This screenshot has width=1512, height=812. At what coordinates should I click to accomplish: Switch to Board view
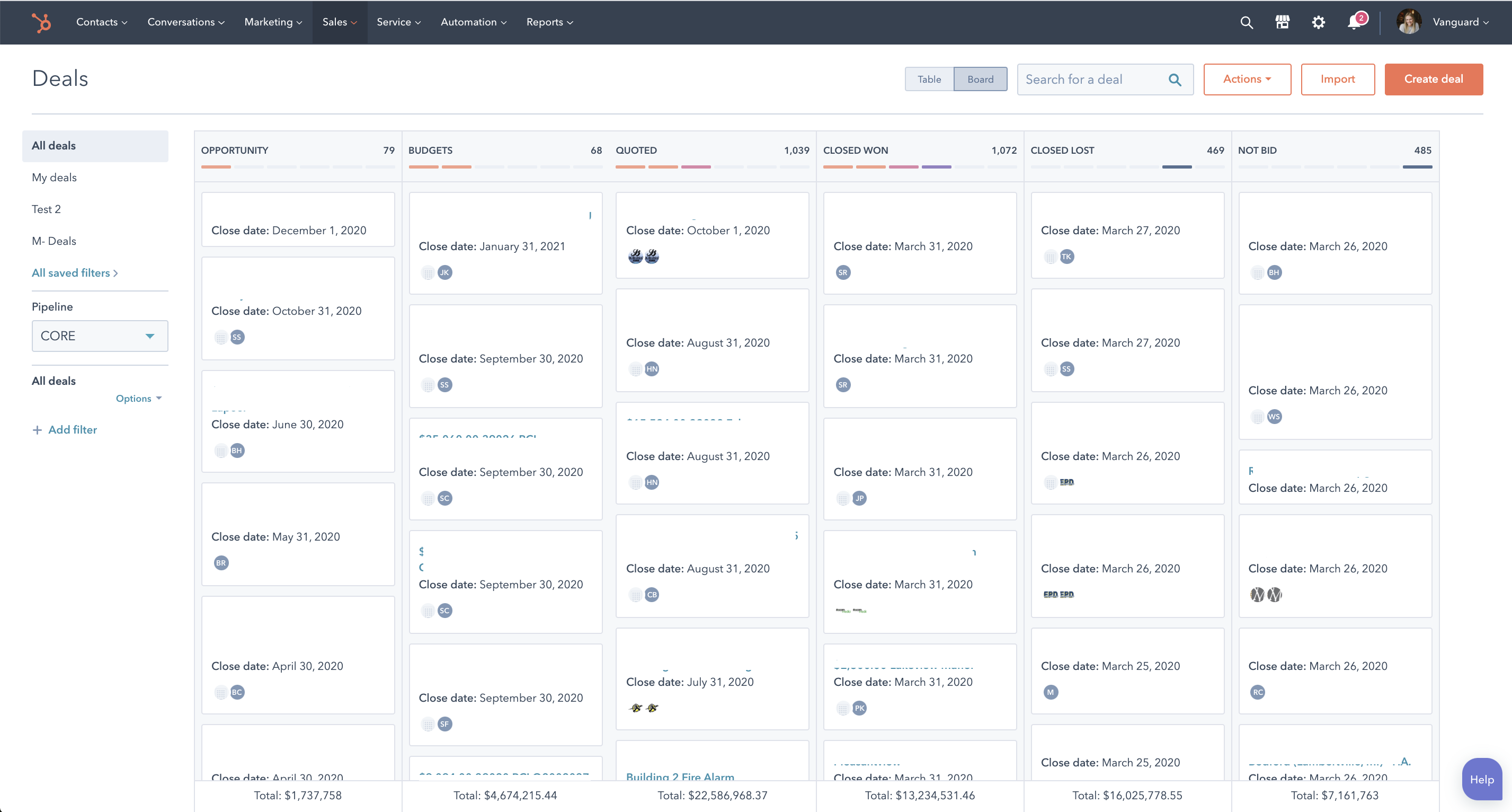980,78
